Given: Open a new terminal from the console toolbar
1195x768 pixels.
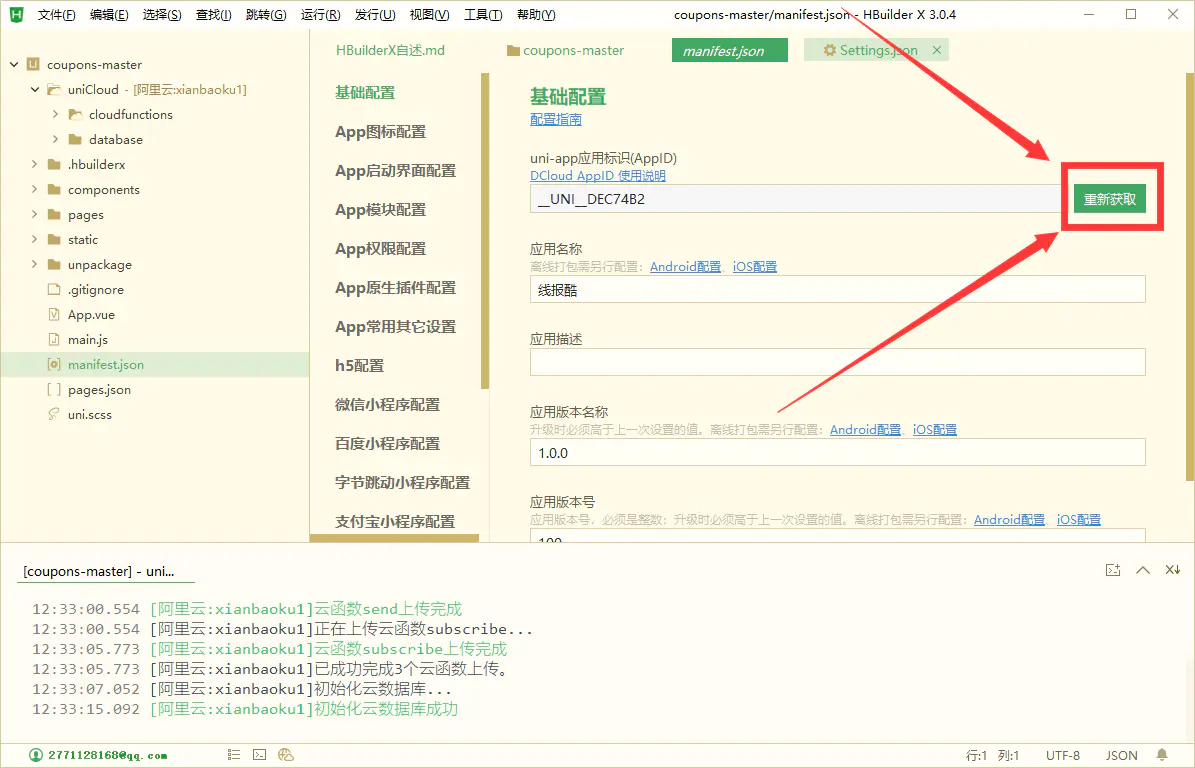Looking at the screenshot, I should pos(1113,570).
